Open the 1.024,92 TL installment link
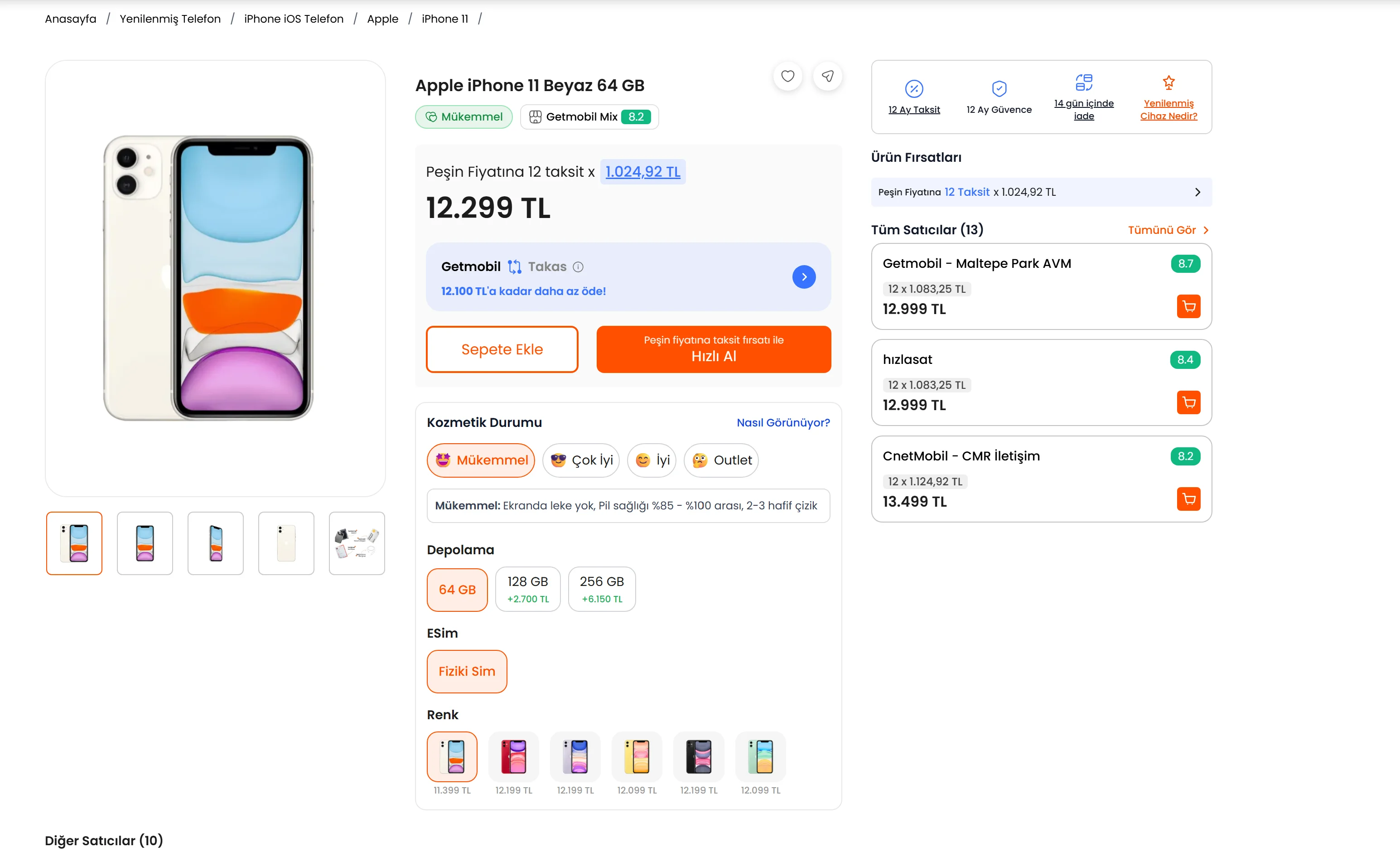 (642, 172)
